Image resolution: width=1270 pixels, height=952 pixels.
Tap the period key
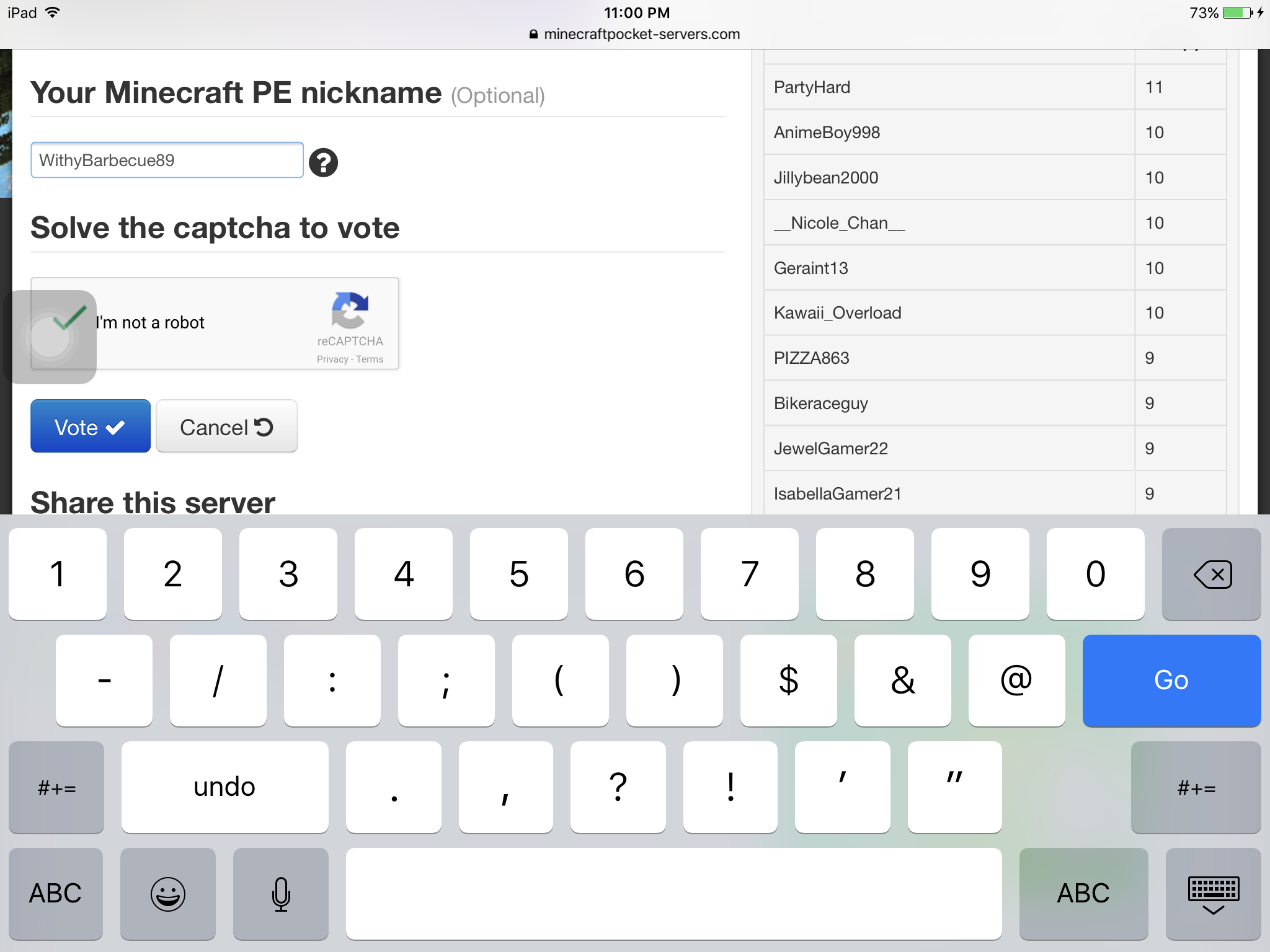(x=394, y=787)
